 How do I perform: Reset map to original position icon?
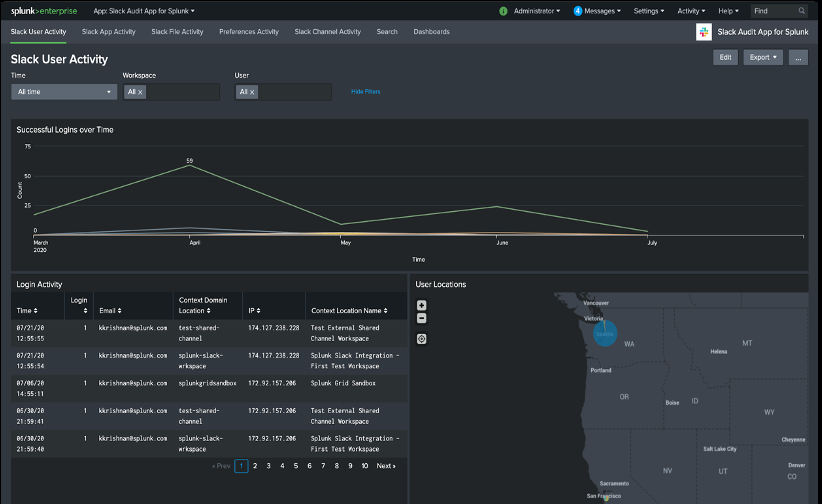[421, 339]
